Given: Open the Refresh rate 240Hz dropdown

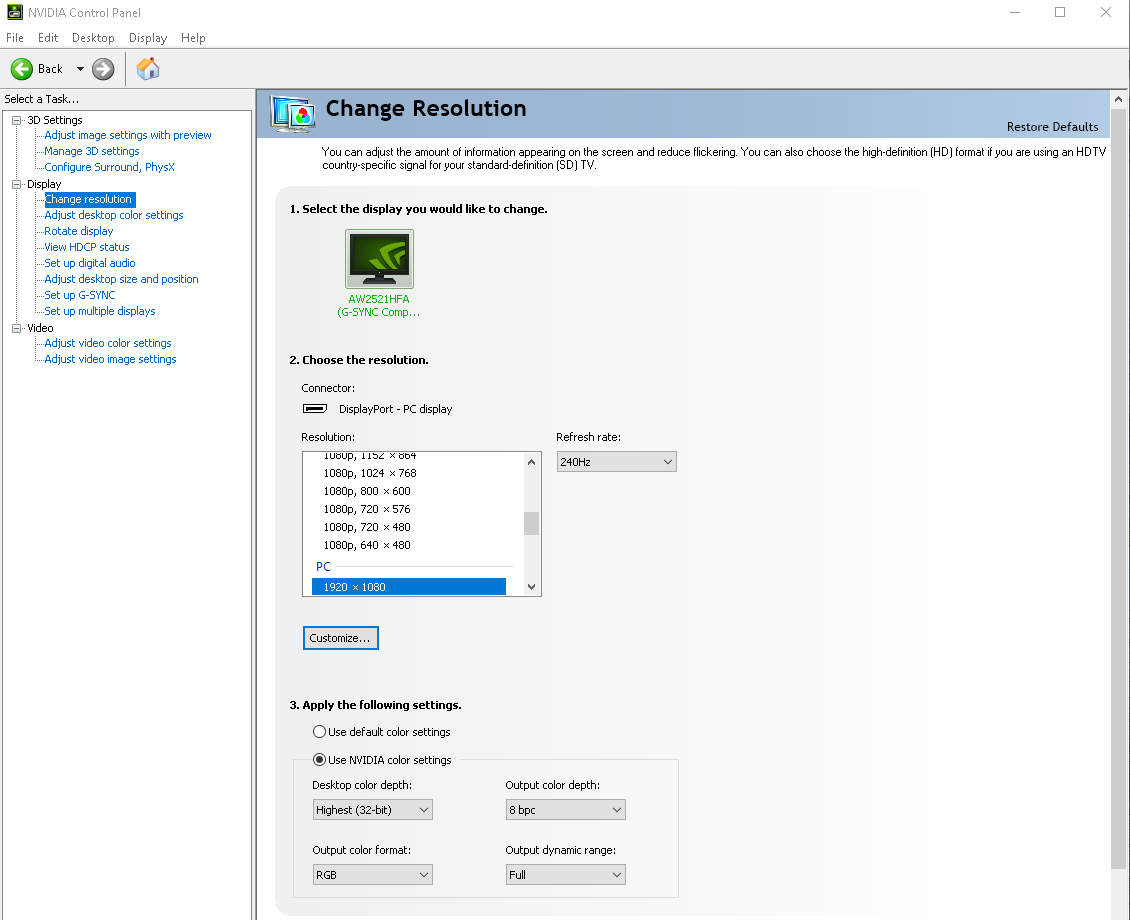Looking at the screenshot, I should [x=616, y=462].
